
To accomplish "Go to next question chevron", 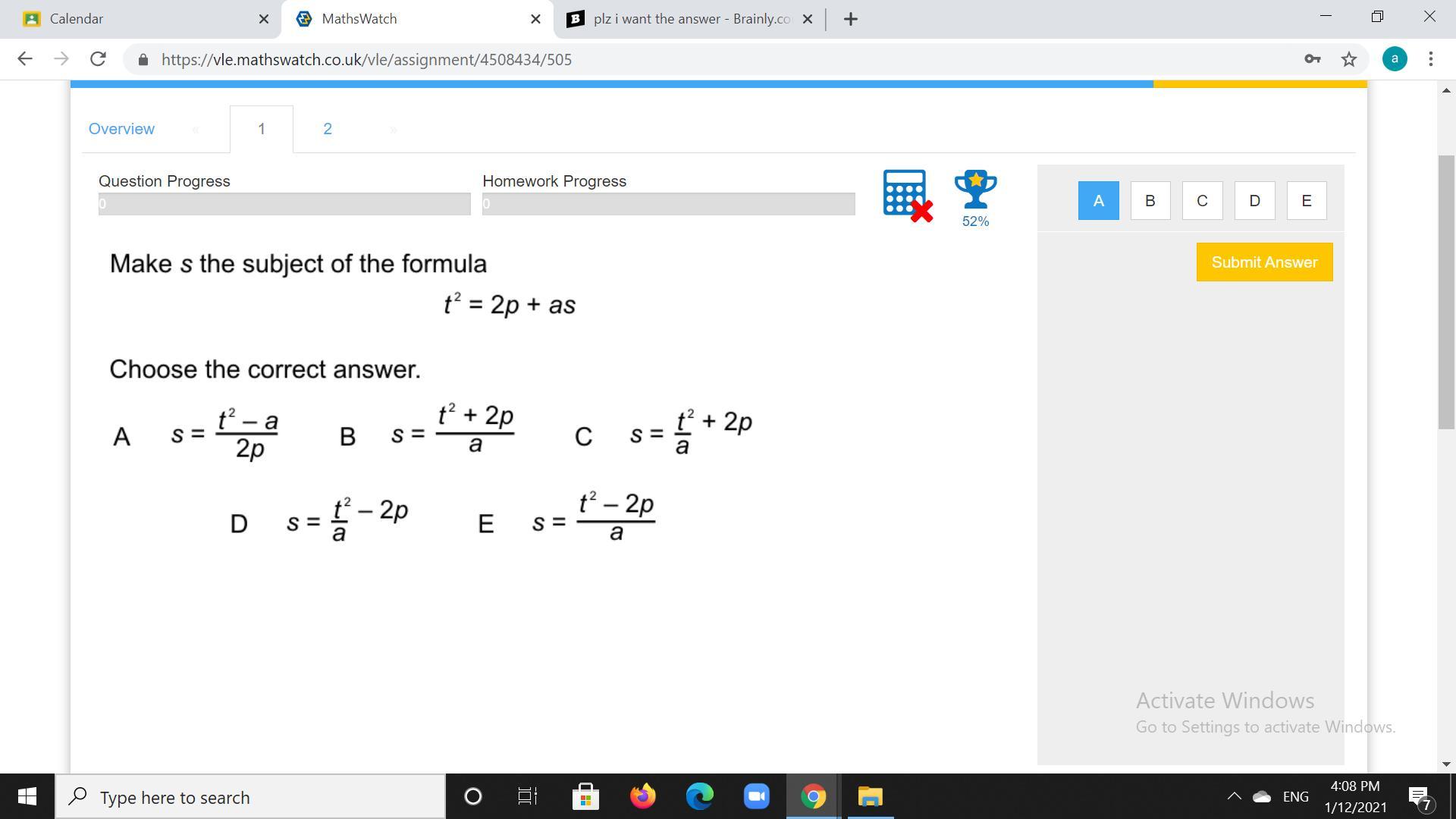I will point(393,130).
